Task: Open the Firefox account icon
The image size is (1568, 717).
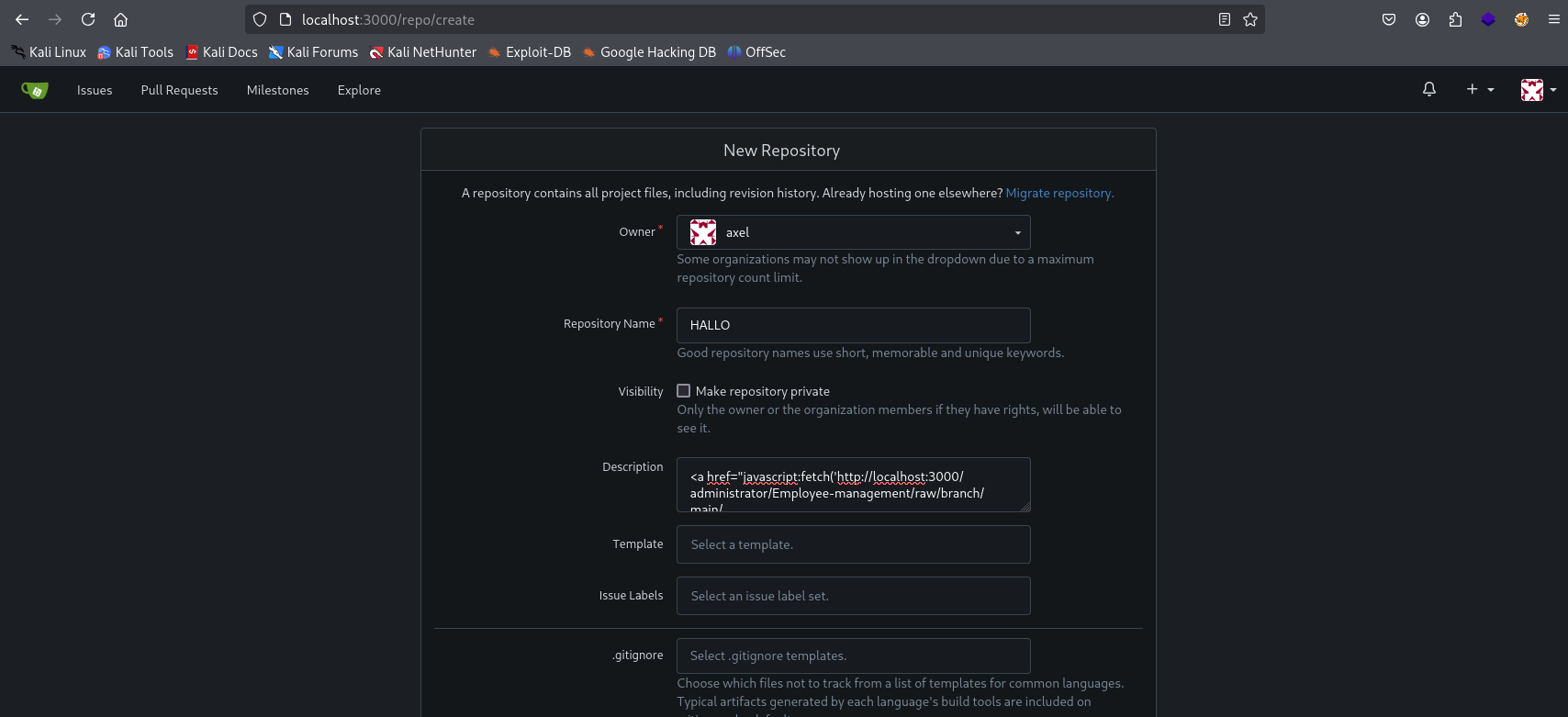Action: click(1422, 19)
